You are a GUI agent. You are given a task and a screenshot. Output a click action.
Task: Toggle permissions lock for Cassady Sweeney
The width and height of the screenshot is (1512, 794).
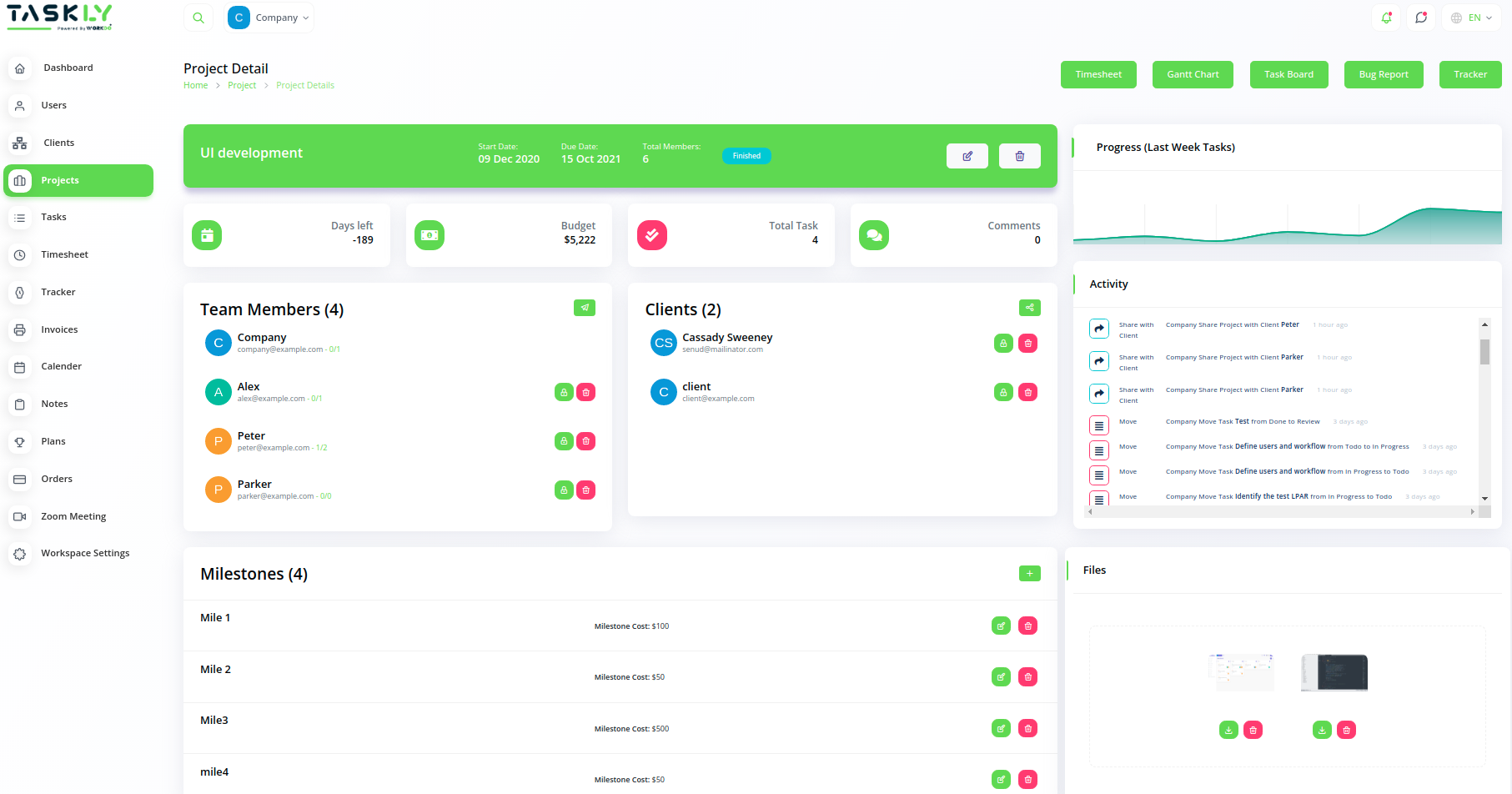tap(1003, 344)
